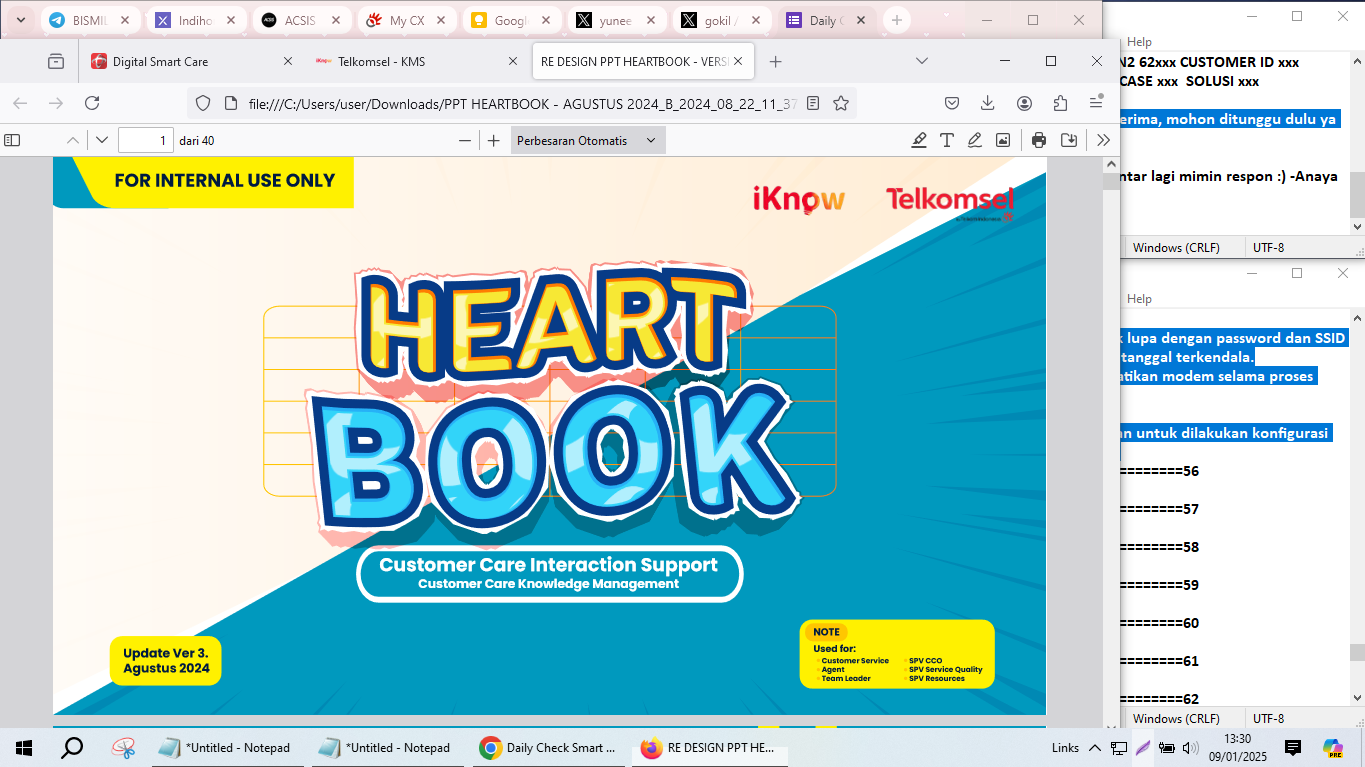Open the Links toolbar on taskbar
Image resolution: width=1365 pixels, height=767 pixels.
(1065, 747)
